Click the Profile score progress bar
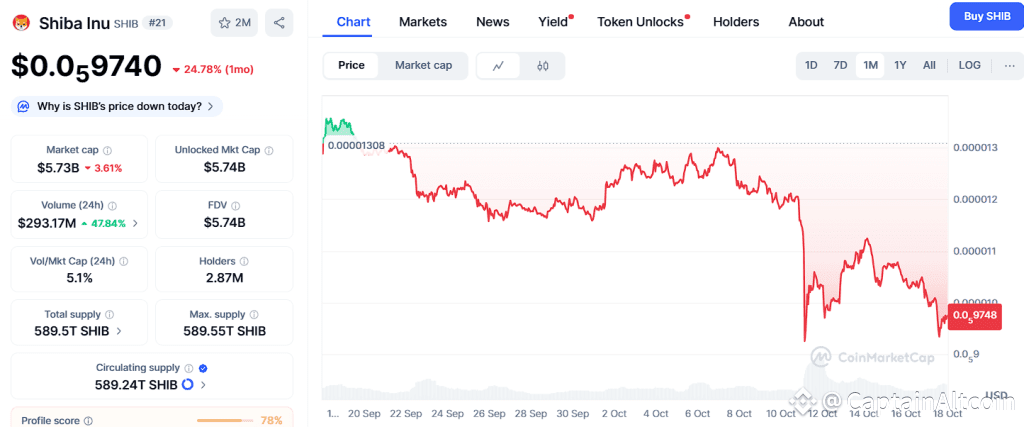The width and height of the screenshot is (1024, 427). coord(225,421)
